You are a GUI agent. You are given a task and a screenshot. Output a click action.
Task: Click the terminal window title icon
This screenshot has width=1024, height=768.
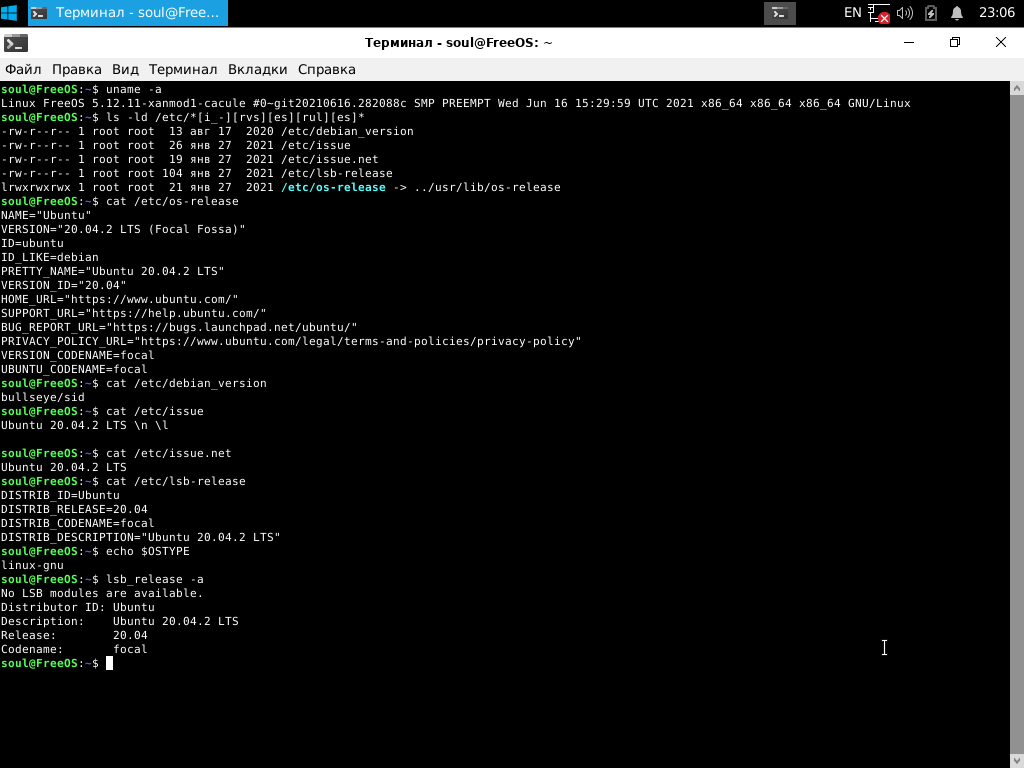click(16, 42)
